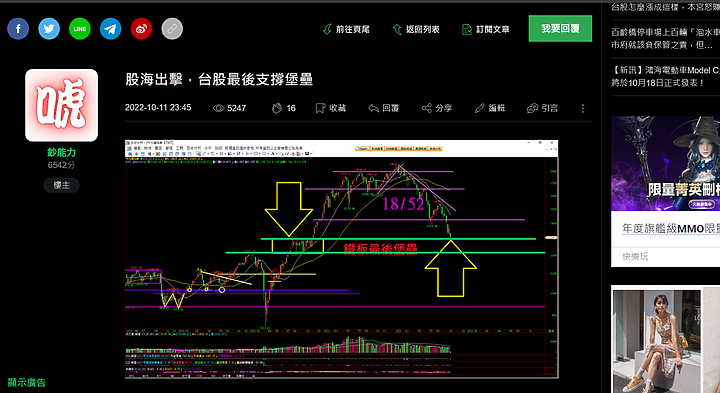Bookmark the post with 收藏
This screenshot has width=720, height=393.
coord(331,108)
